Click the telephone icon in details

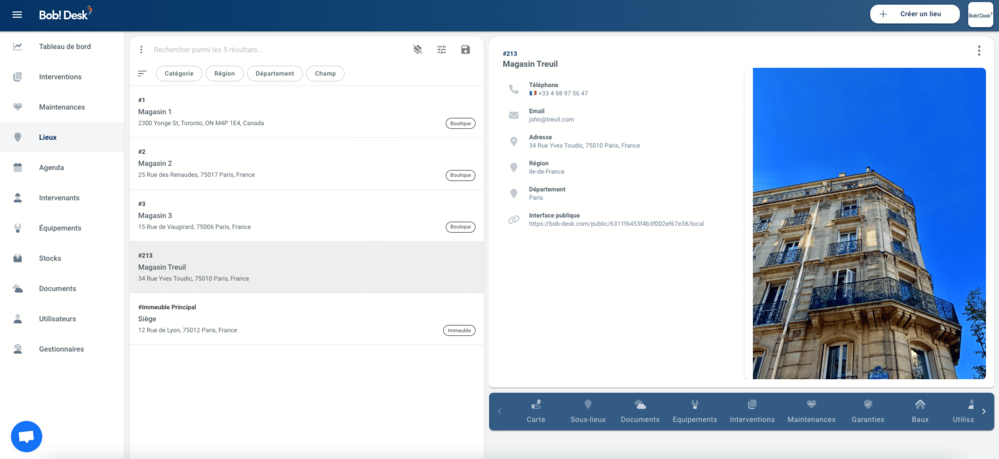pyautogui.click(x=514, y=89)
